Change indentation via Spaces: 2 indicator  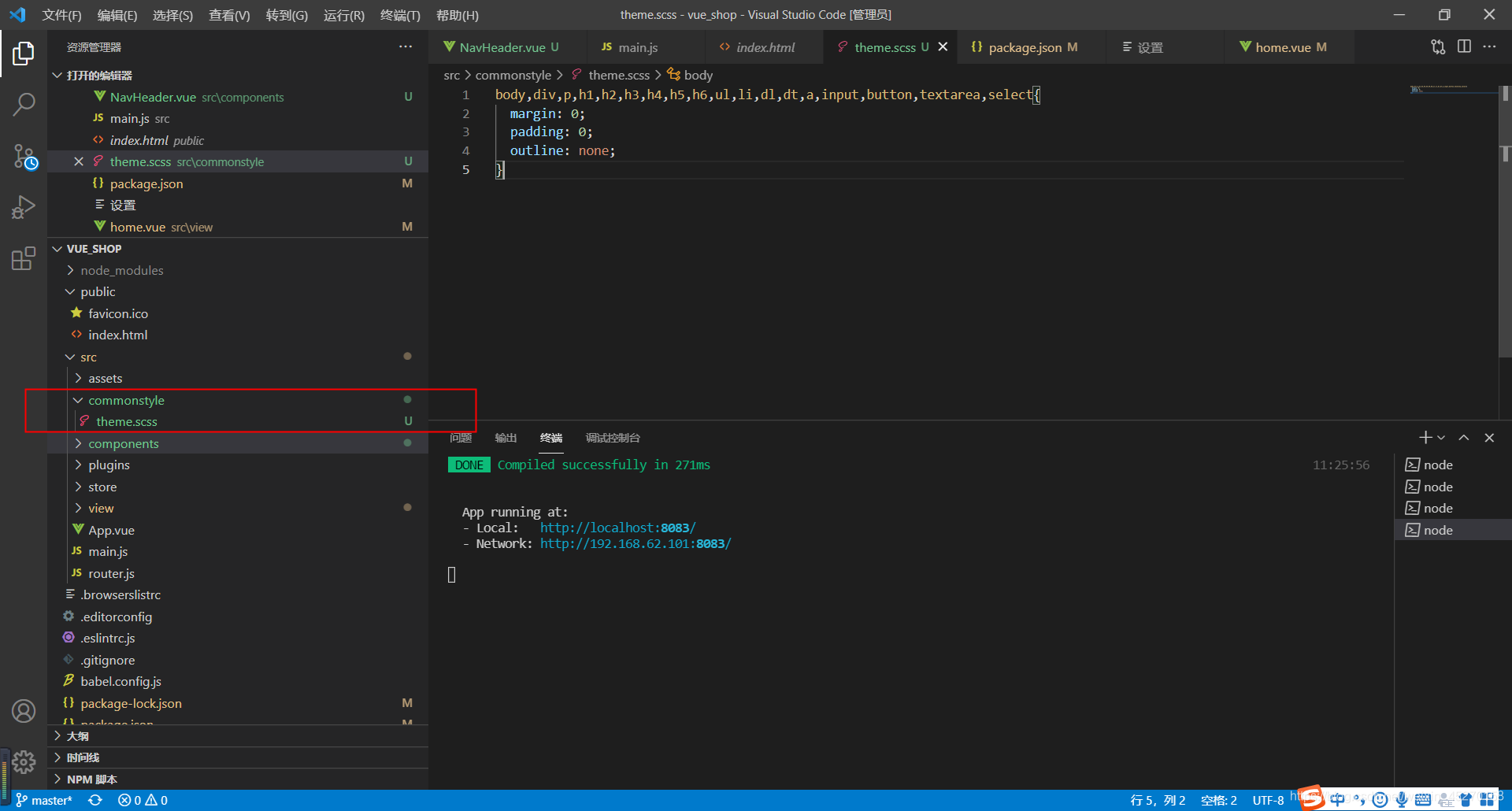[1218, 800]
